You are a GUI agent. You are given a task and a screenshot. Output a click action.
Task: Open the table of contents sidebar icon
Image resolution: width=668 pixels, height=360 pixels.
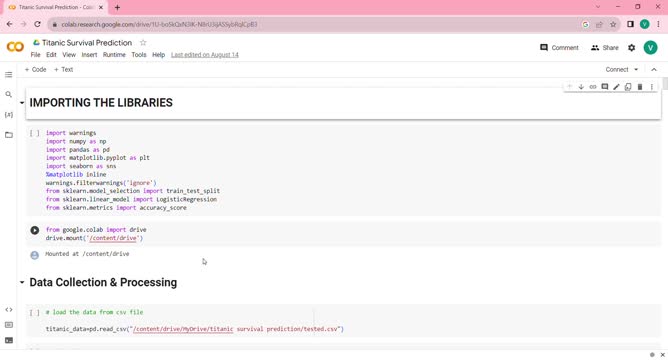[9, 75]
